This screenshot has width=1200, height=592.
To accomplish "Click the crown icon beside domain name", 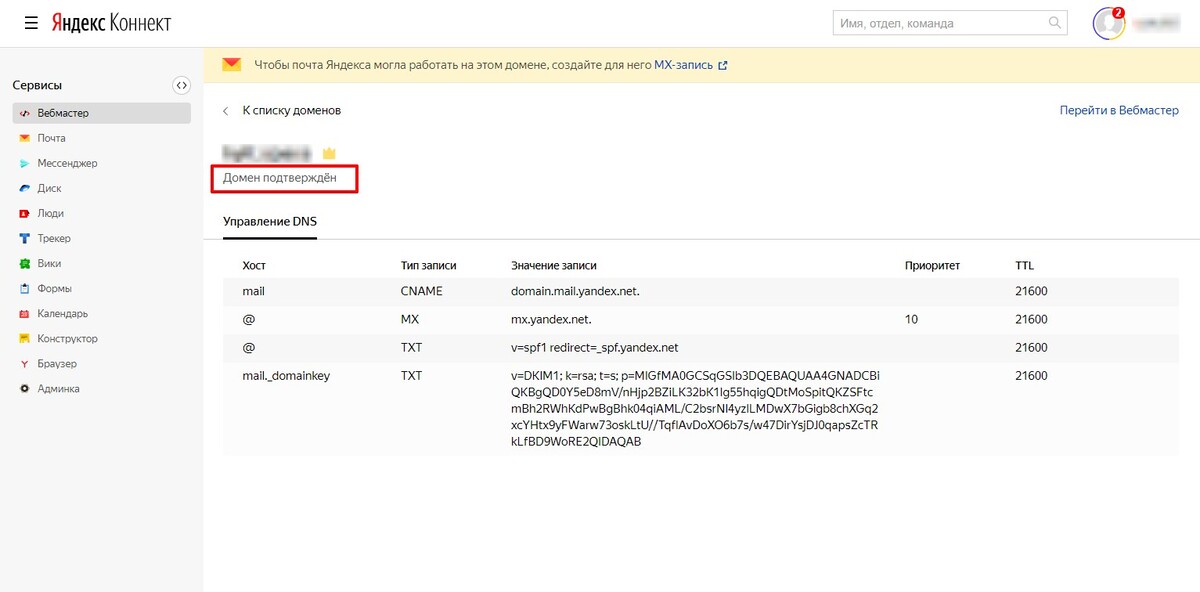I will tap(329, 153).
